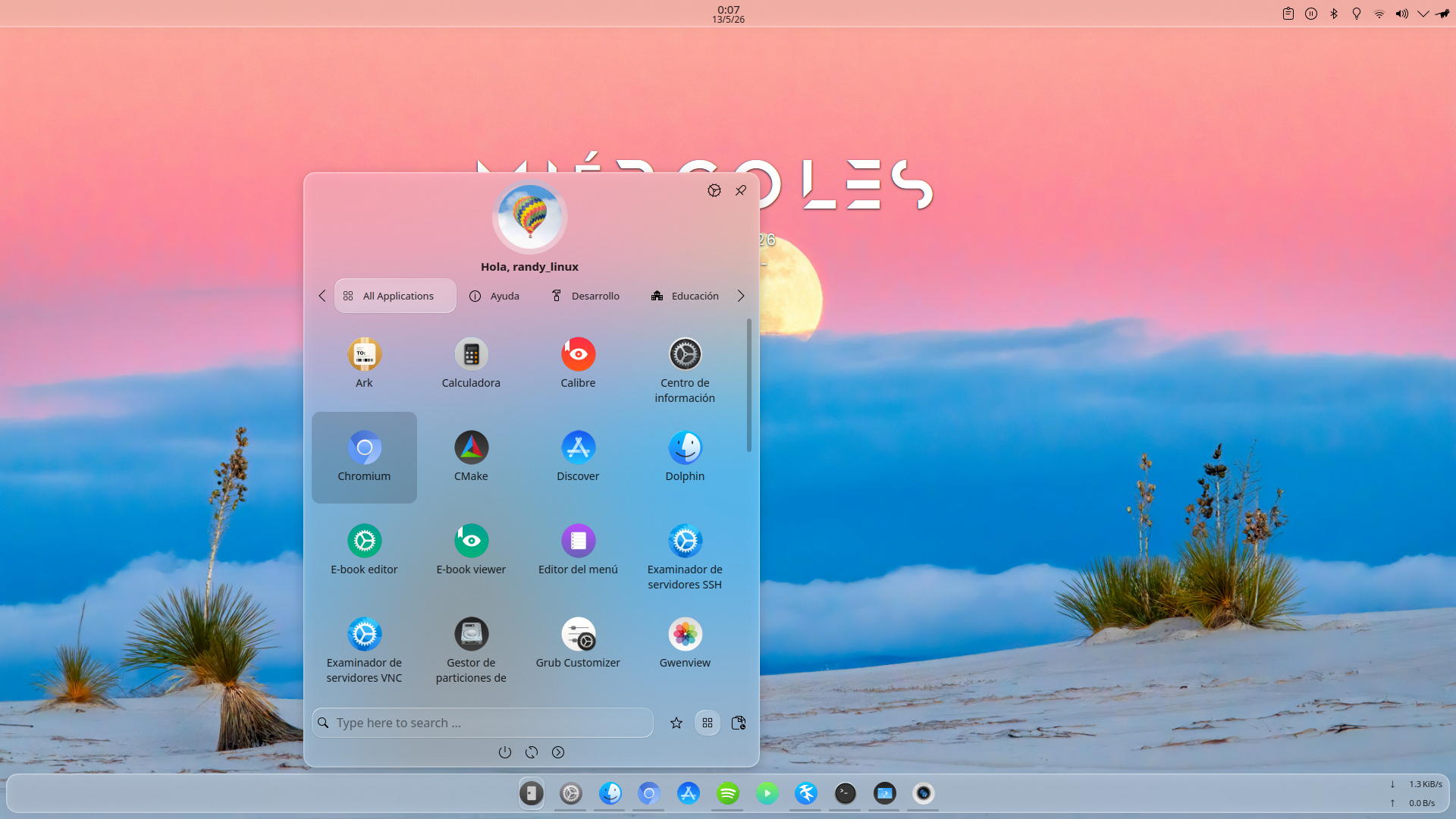This screenshot has width=1456, height=819.
Task: Launch the Ark archive app
Action: (364, 363)
